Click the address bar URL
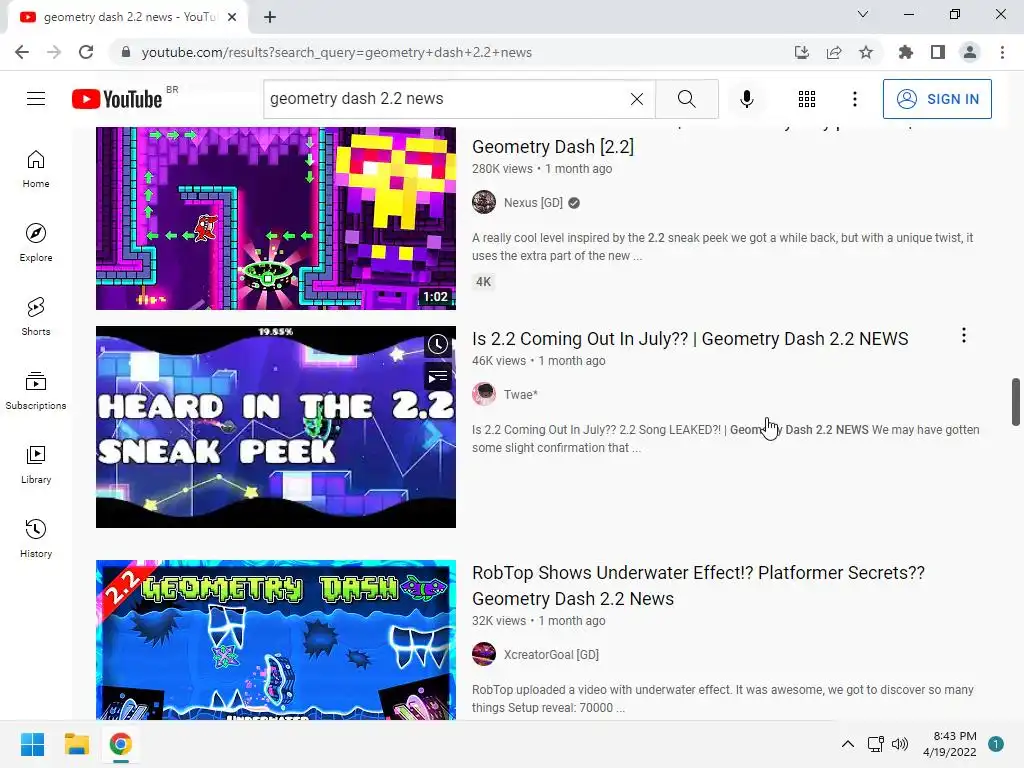This screenshot has height=768, width=1024. point(336,52)
